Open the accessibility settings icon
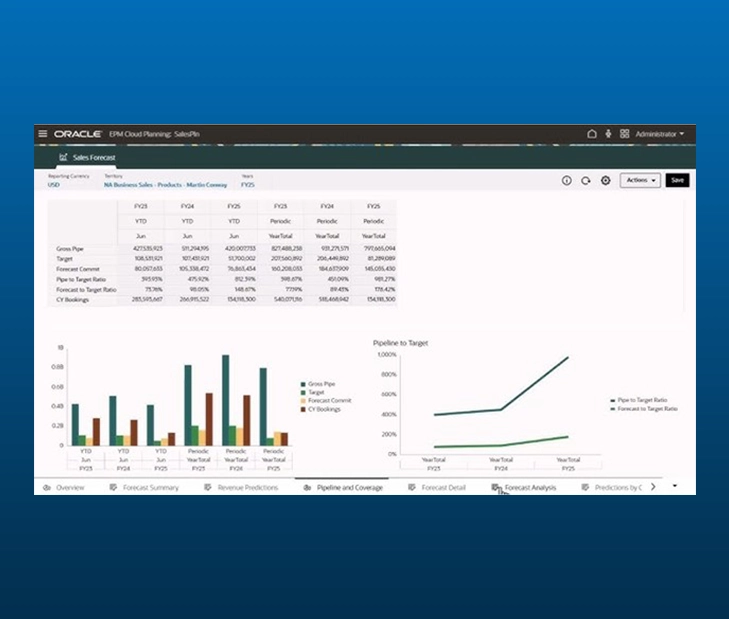The height and width of the screenshot is (619, 729). [x=608, y=133]
